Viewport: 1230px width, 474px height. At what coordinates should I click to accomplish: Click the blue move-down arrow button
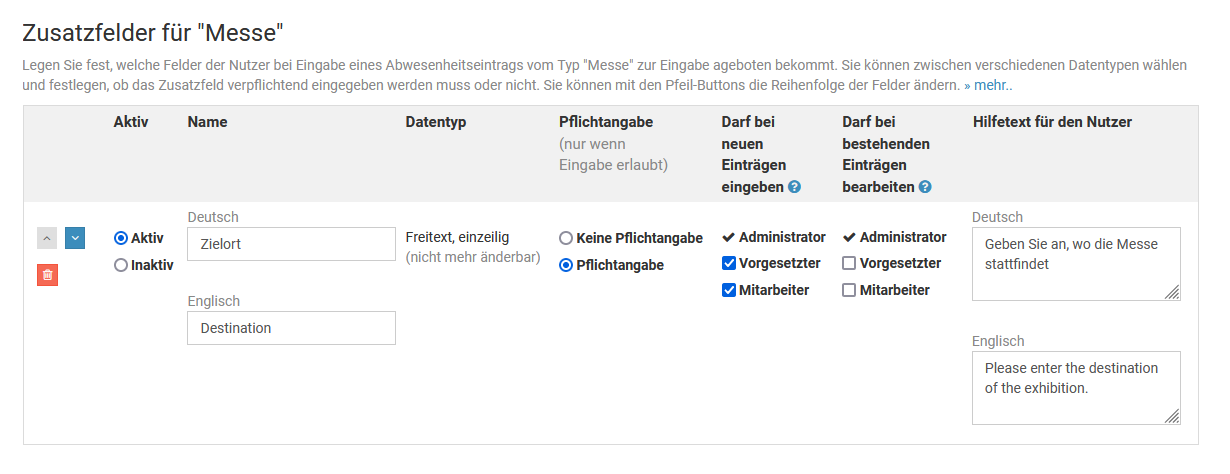[75, 238]
